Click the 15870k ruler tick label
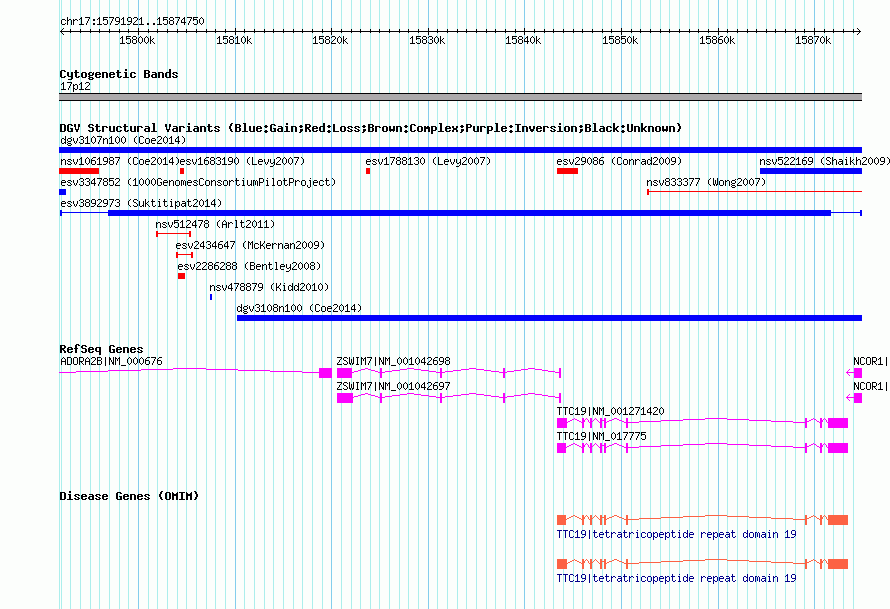The height and width of the screenshot is (609, 890). tap(813, 40)
